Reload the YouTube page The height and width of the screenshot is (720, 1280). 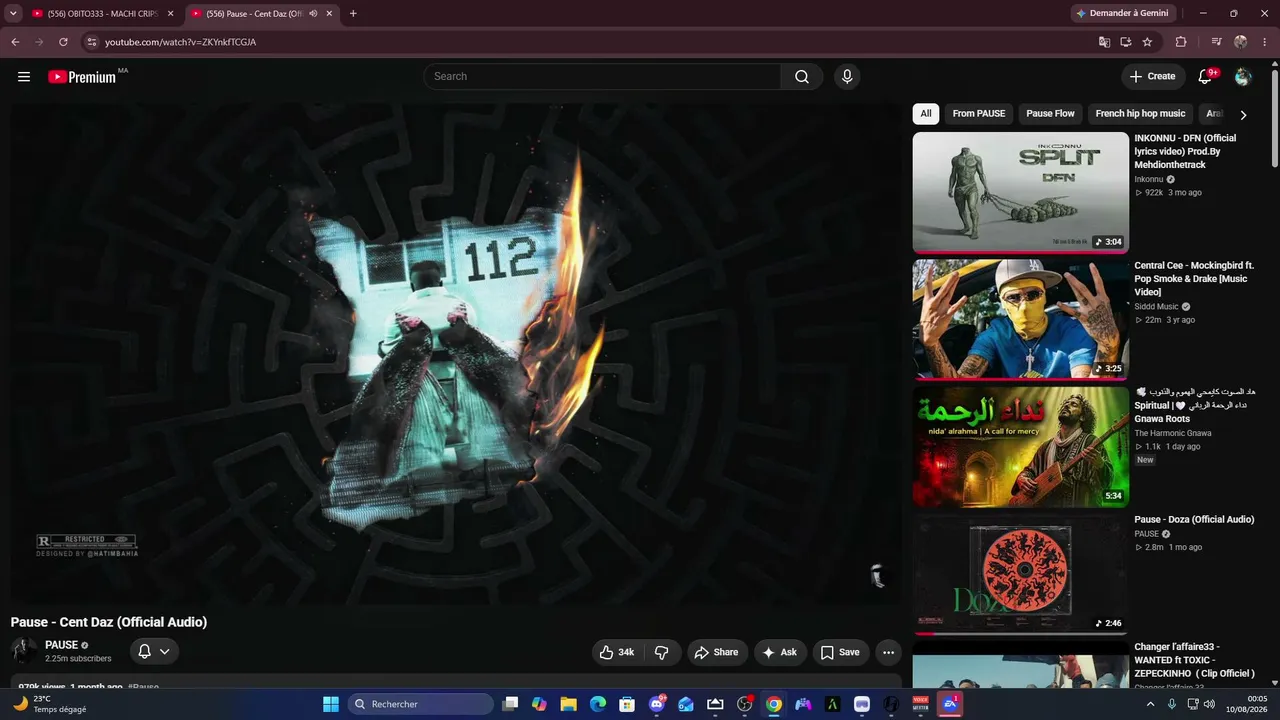point(63,42)
